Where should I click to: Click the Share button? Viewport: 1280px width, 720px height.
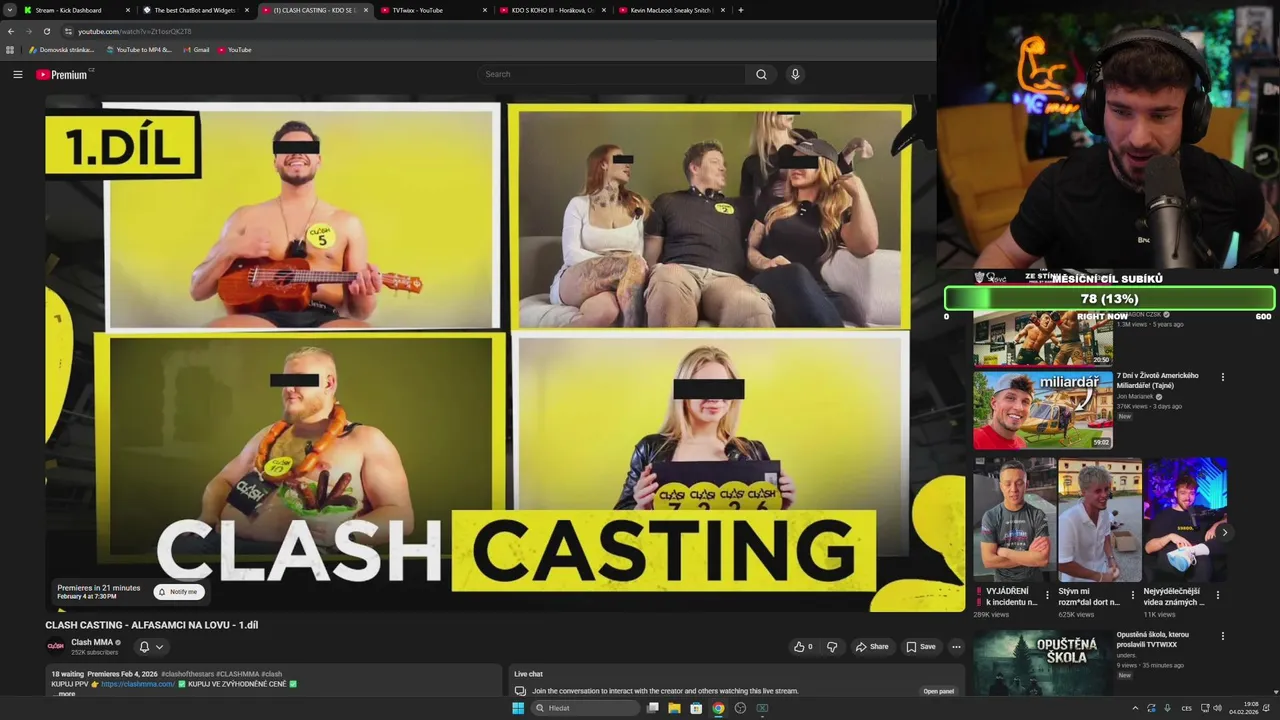click(872, 647)
